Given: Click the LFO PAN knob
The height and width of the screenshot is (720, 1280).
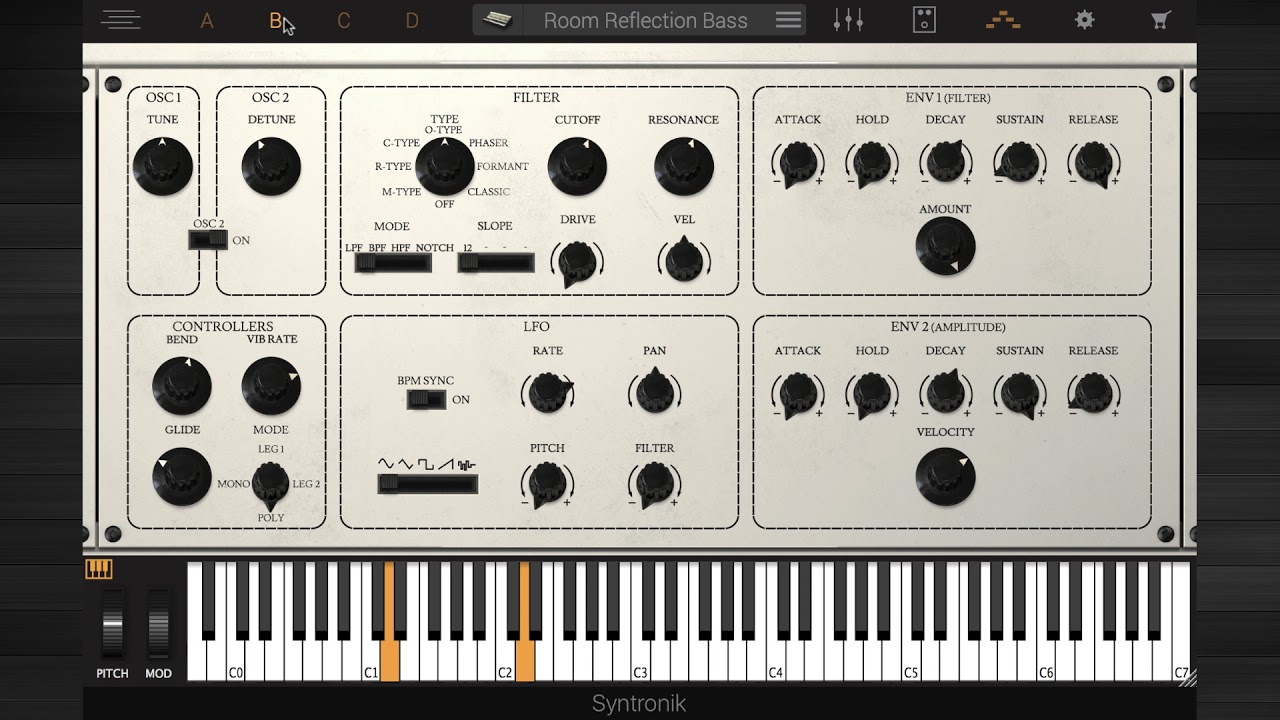Looking at the screenshot, I should 655,391.
